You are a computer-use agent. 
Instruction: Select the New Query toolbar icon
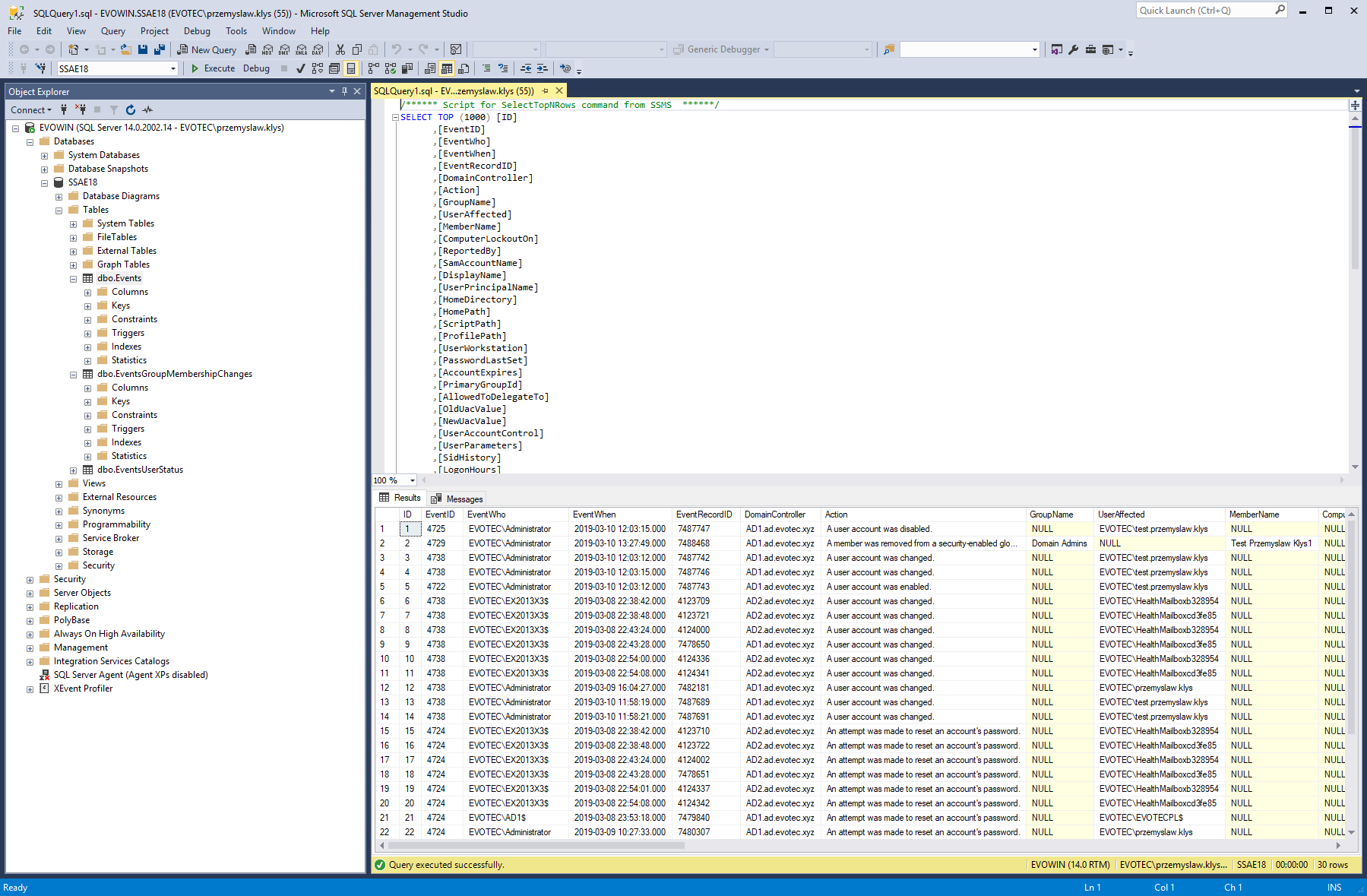[207, 49]
